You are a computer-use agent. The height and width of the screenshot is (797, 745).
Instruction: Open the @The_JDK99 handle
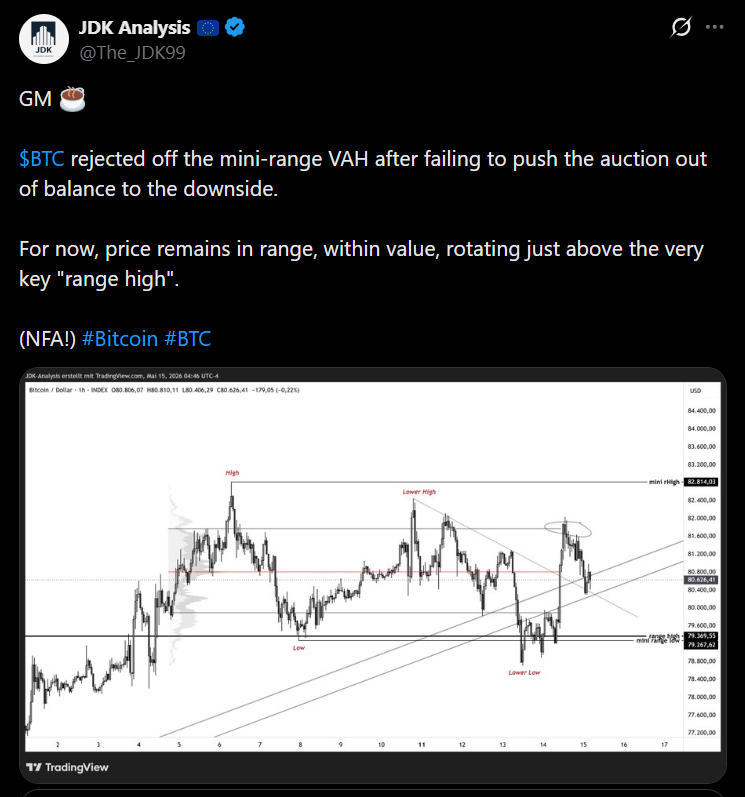[133, 52]
